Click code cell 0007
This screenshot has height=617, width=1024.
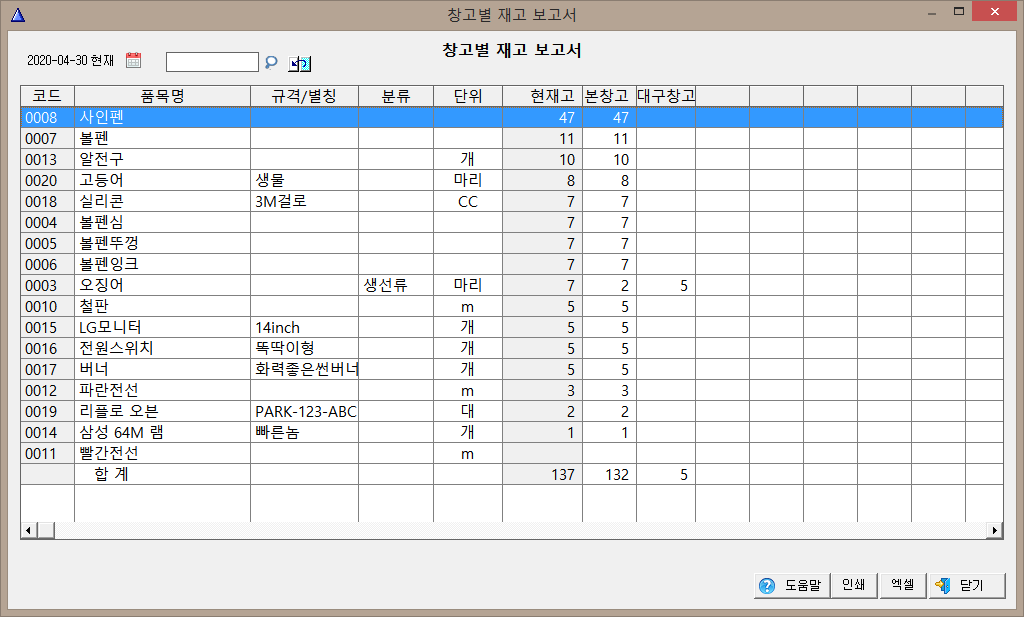pos(47,138)
